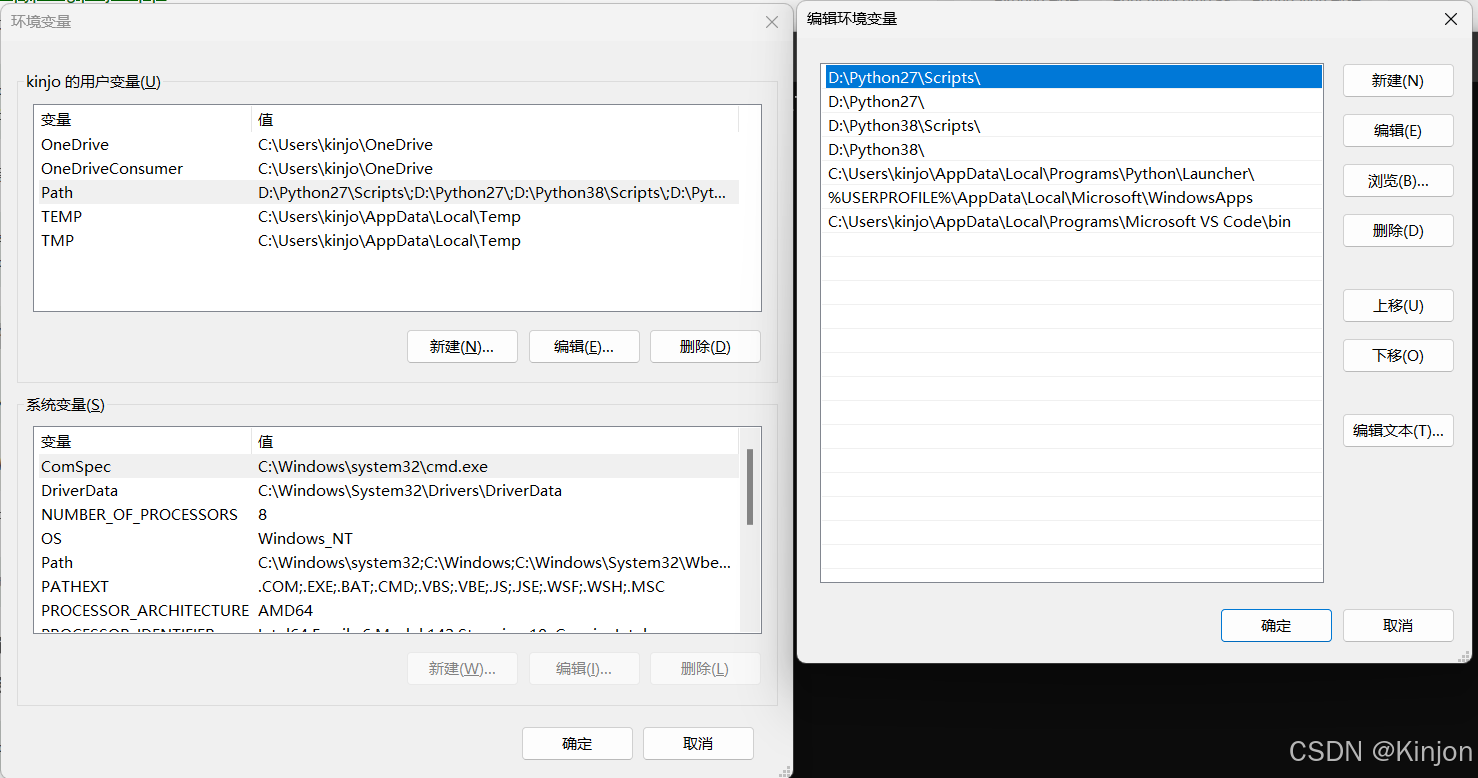Select the user Path variable row
Viewport: 1478px width, 778px height.
pyautogui.click(x=387, y=193)
